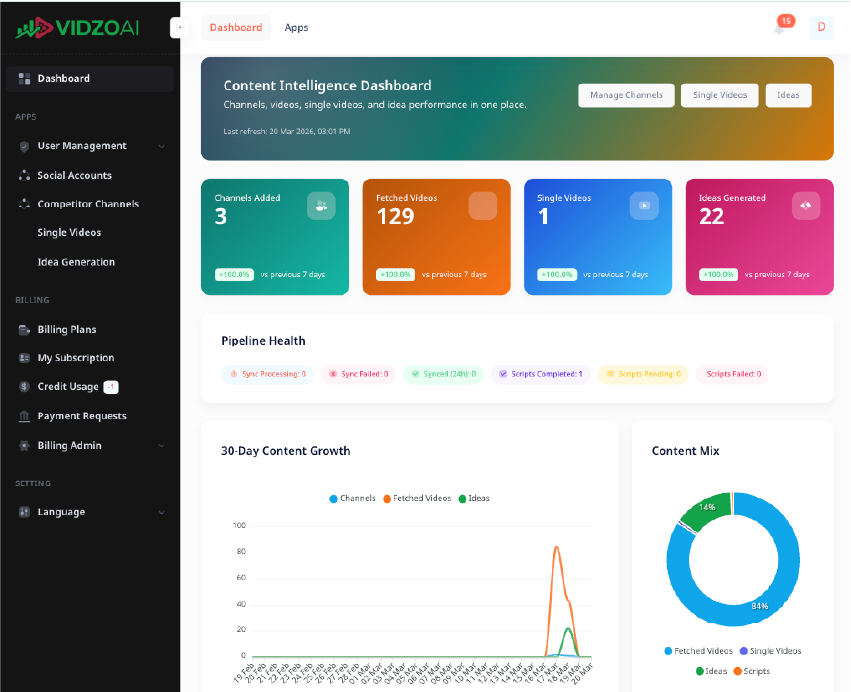The image size is (851, 692).
Task: Click the VidzoAI logo
Action: [x=78, y=28]
